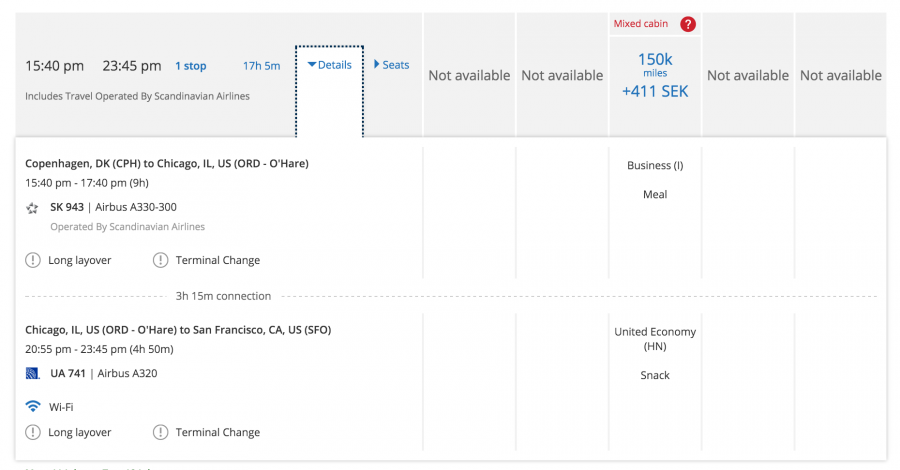
Task: Click the UA 741 flight number
Action: point(69,373)
